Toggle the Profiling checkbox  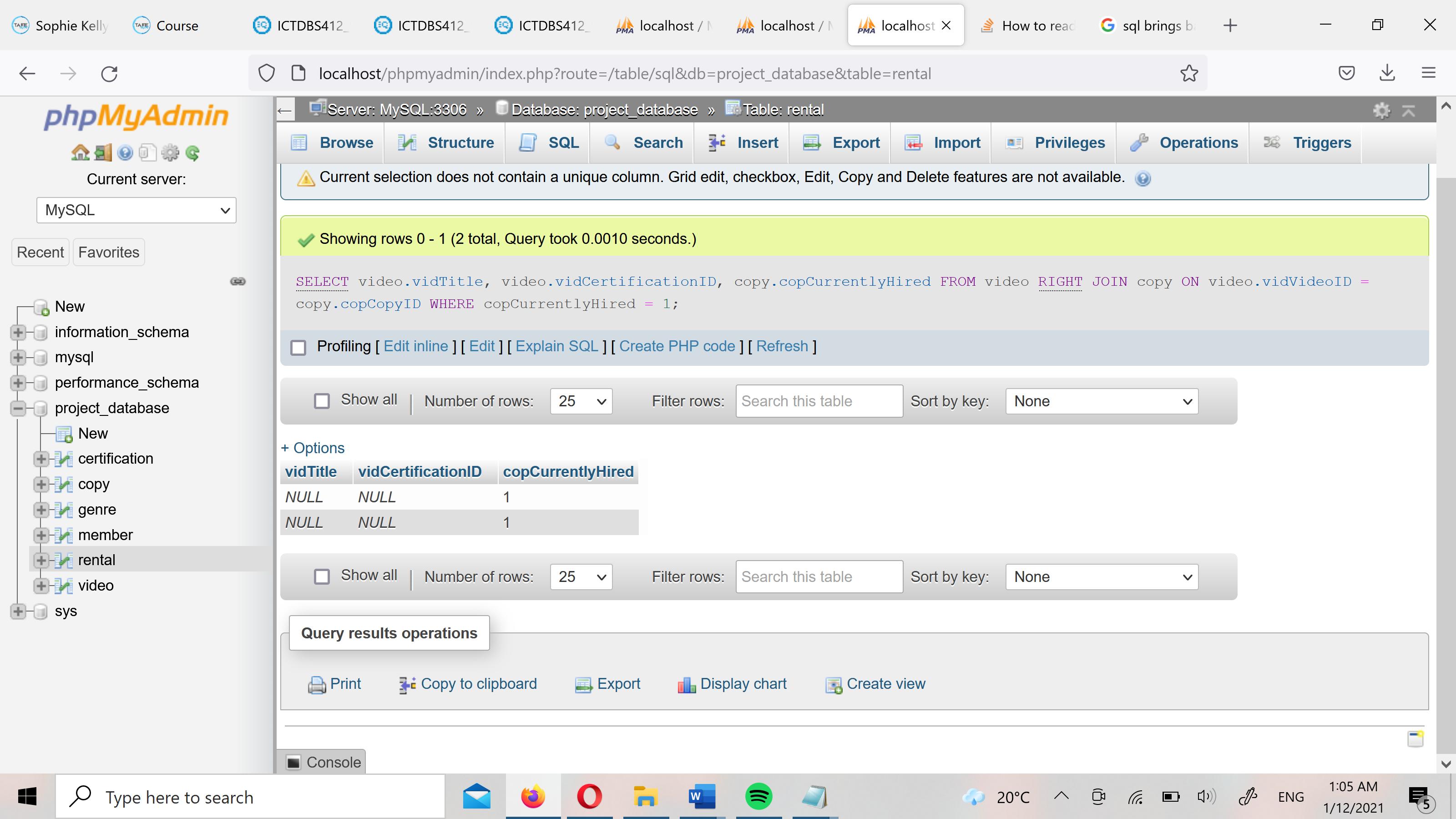pyautogui.click(x=299, y=346)
